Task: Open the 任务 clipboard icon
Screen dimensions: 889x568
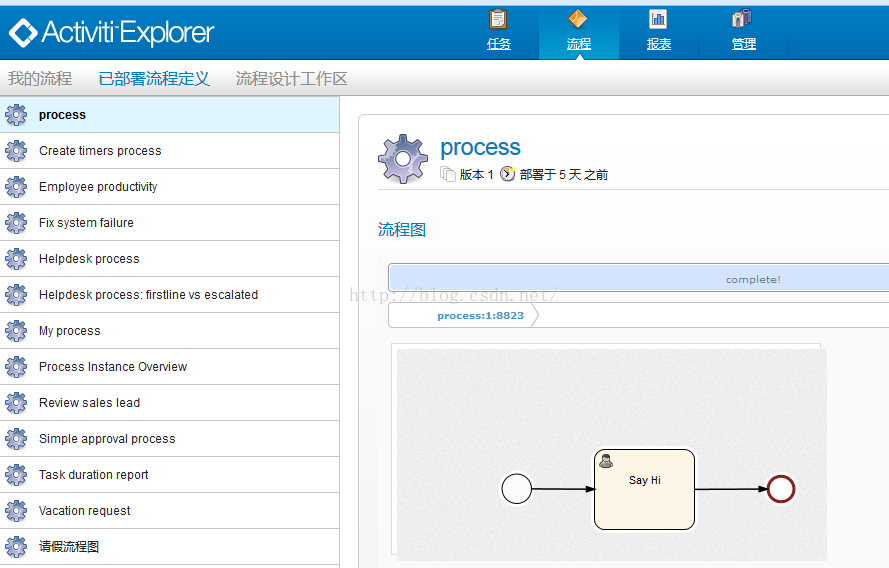Action: (498, 19)
